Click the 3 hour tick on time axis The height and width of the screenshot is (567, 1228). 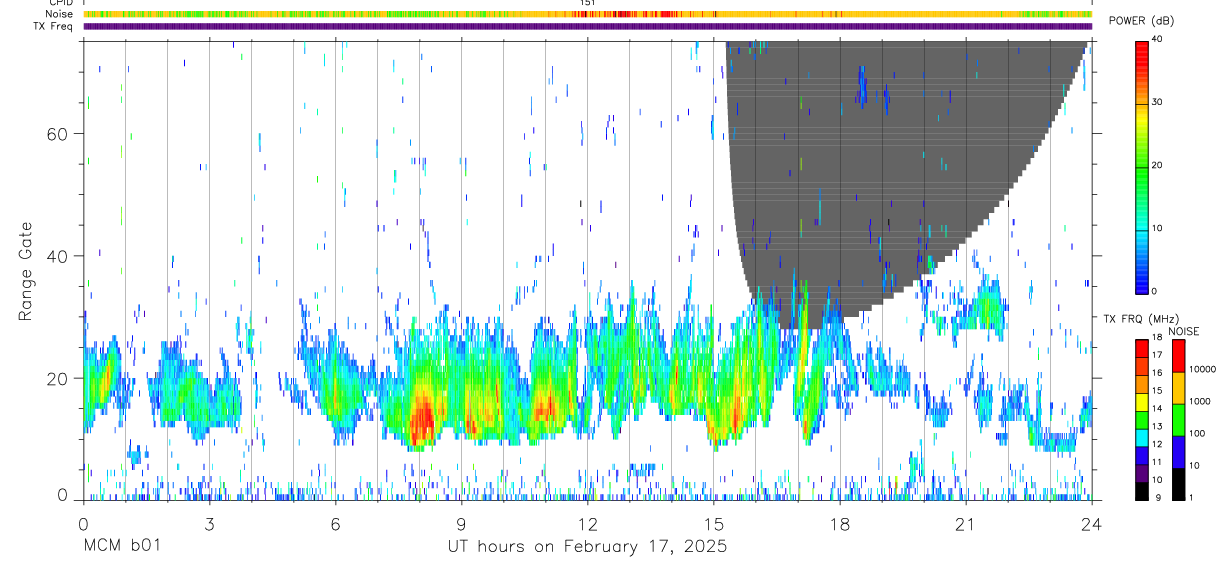(209, 523)
